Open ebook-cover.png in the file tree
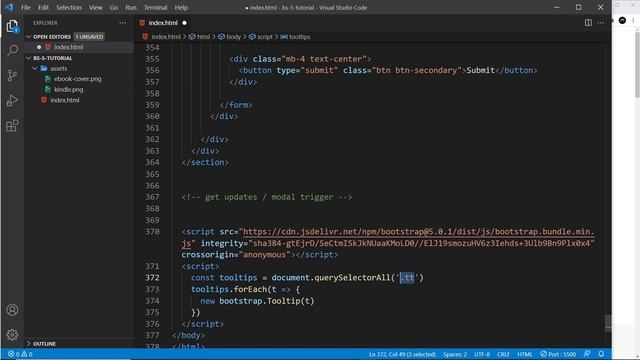This screenshot has height=360, width=640. 78,79
